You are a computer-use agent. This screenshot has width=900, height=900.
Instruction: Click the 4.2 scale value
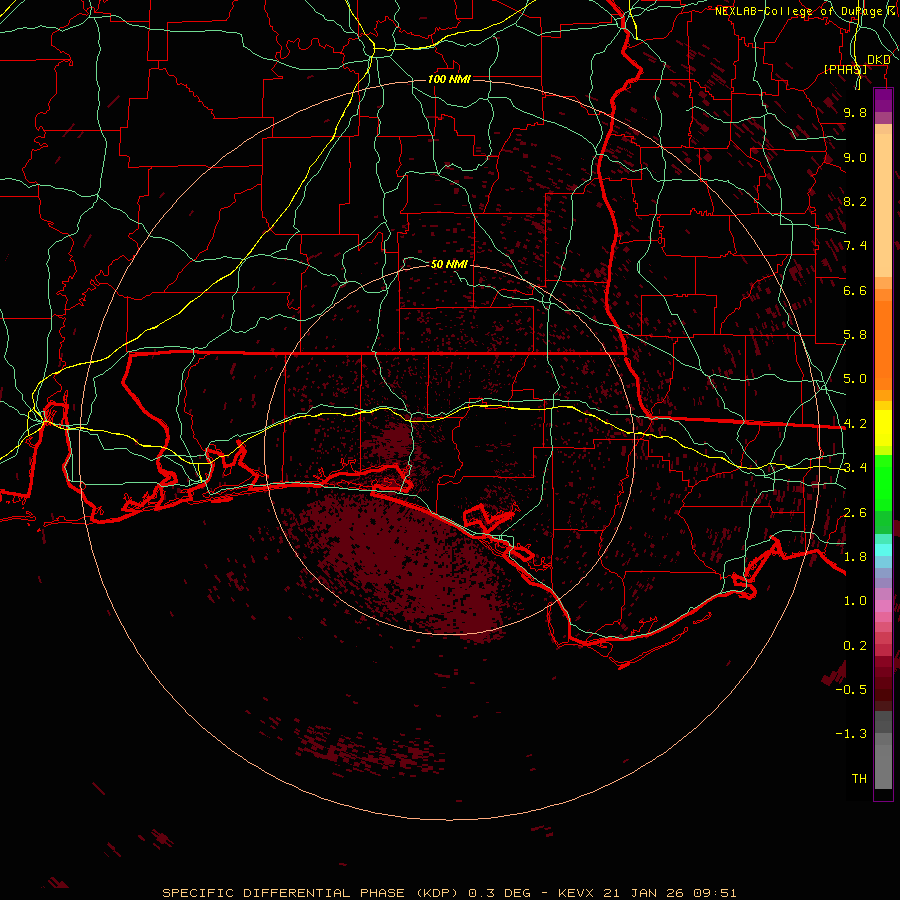point(855,424)
